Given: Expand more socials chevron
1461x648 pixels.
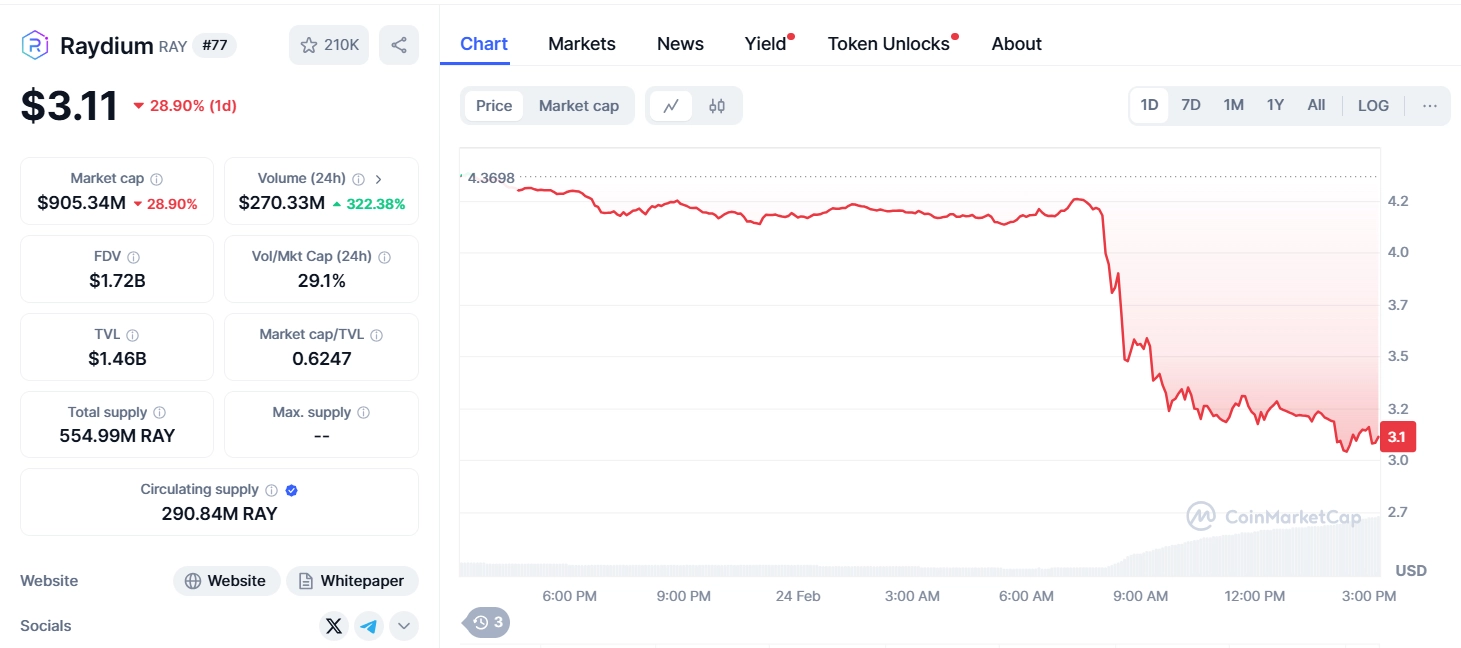Looking at the screenshot, I should tap(404, 626).
